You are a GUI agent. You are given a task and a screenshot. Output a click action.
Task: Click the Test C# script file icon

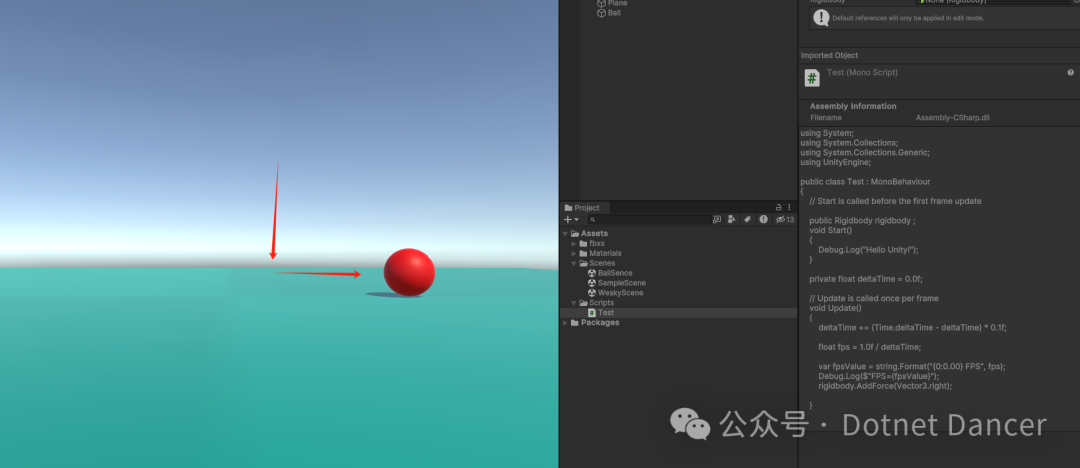click(x=592, y=313)
